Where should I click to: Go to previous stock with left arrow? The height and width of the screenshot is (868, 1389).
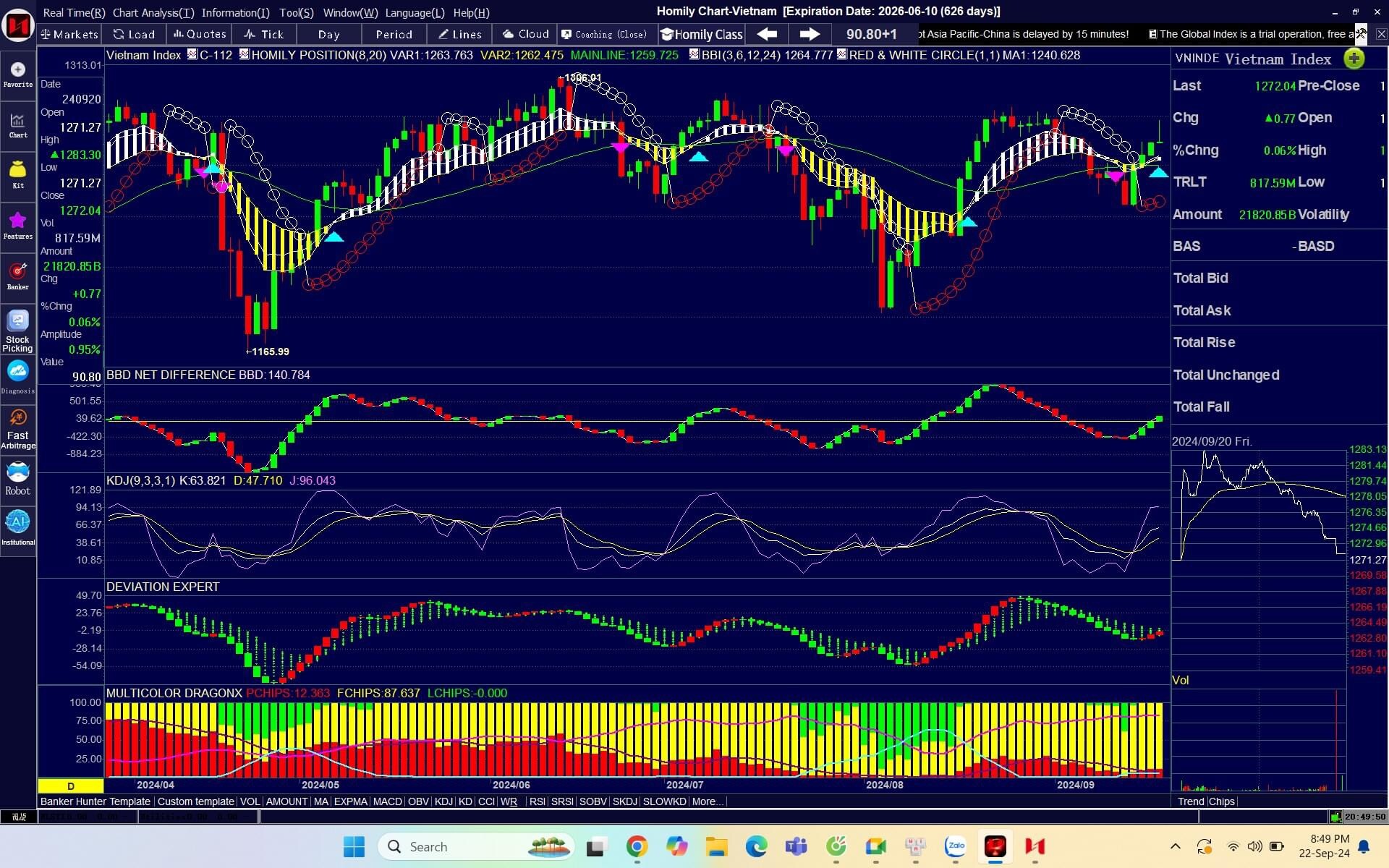[767, 34]
